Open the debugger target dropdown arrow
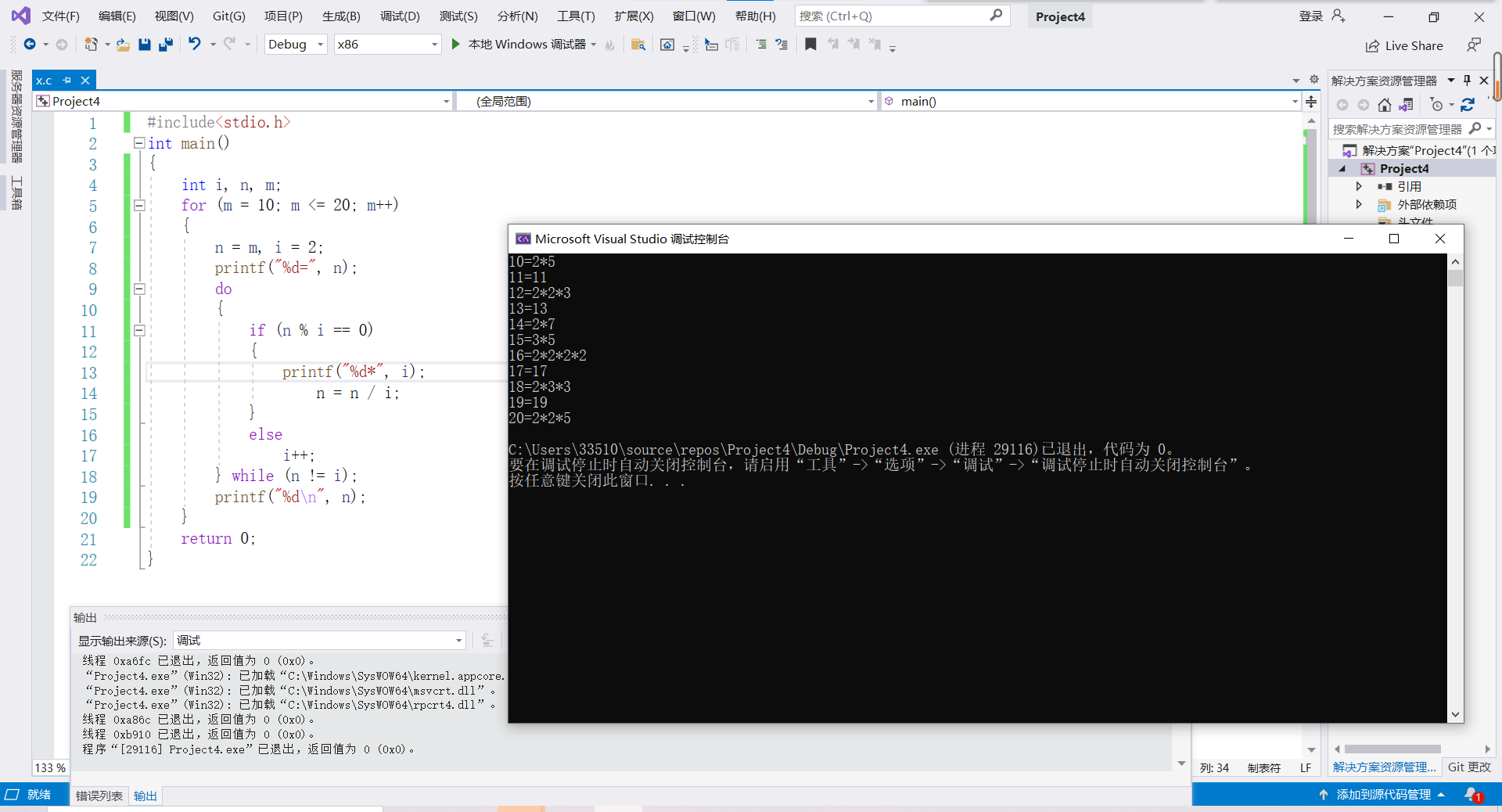This screenshot has width=1502, height=812. click(594, 45)
